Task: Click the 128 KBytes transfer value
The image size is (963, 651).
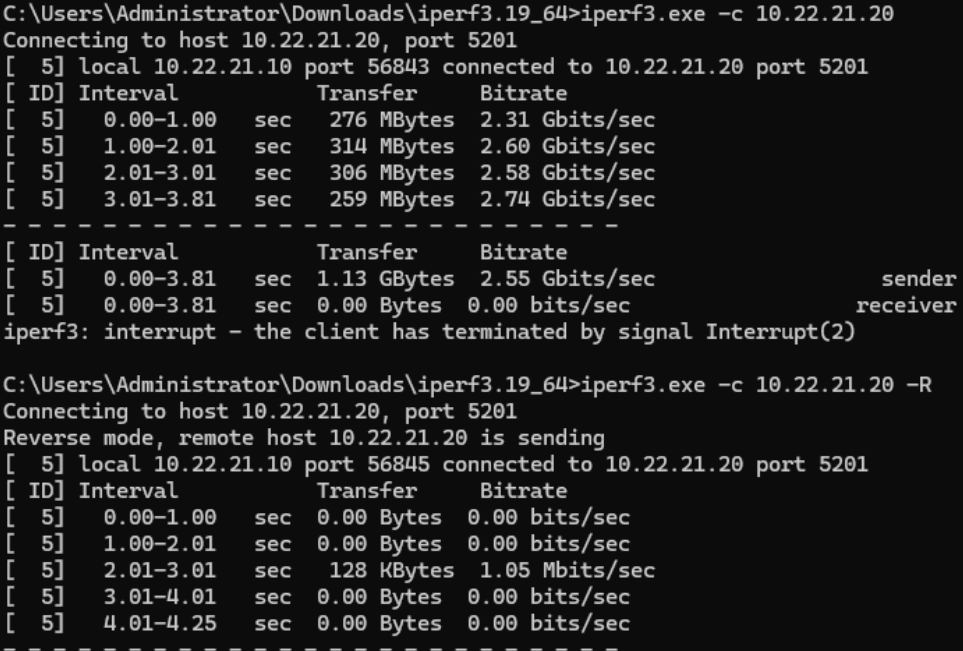Action: (x=391, y=570)
